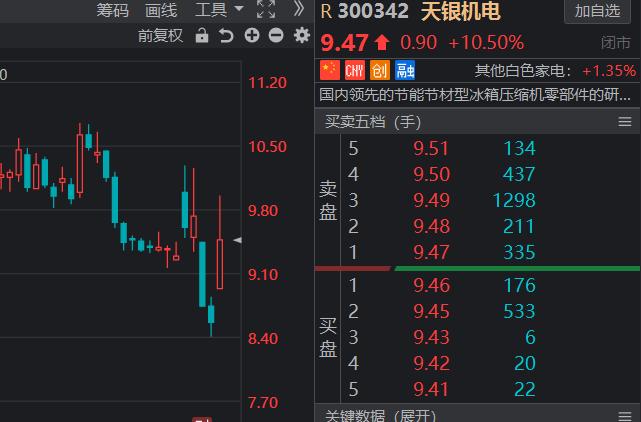Click sell volume 1298

pos(514,200)
